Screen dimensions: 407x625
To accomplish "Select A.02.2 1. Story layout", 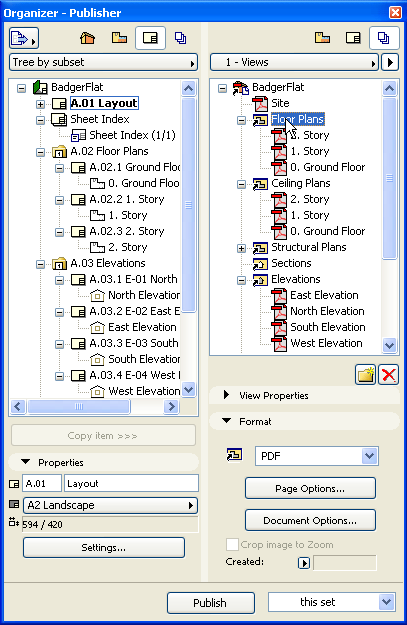I will click(127, 199).
